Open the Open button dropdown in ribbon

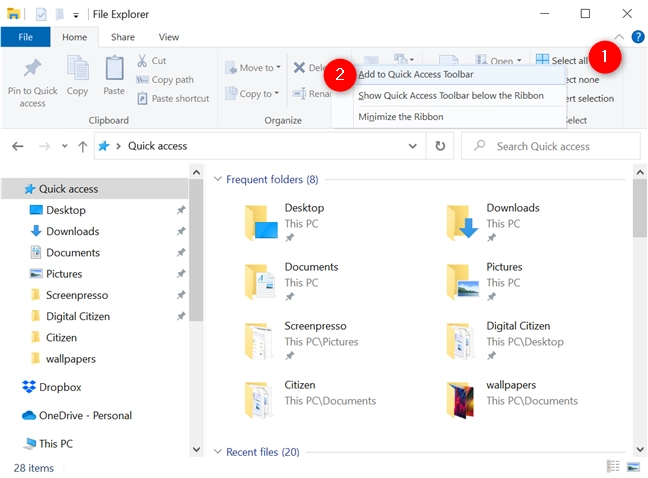[519, 60]
